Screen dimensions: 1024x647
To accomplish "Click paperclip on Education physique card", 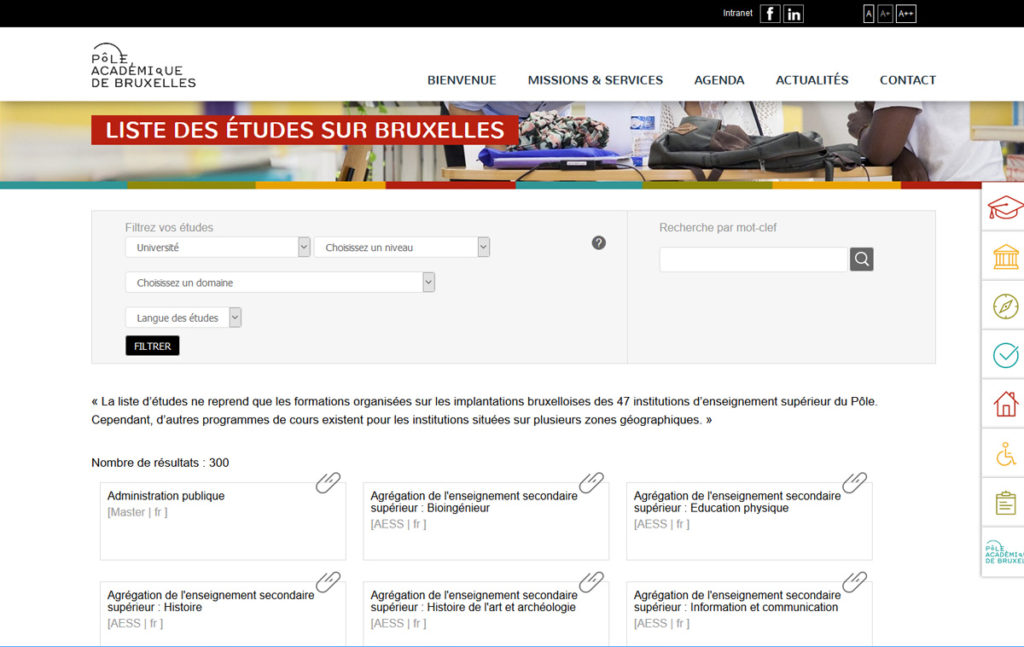I will click(854, 482).
